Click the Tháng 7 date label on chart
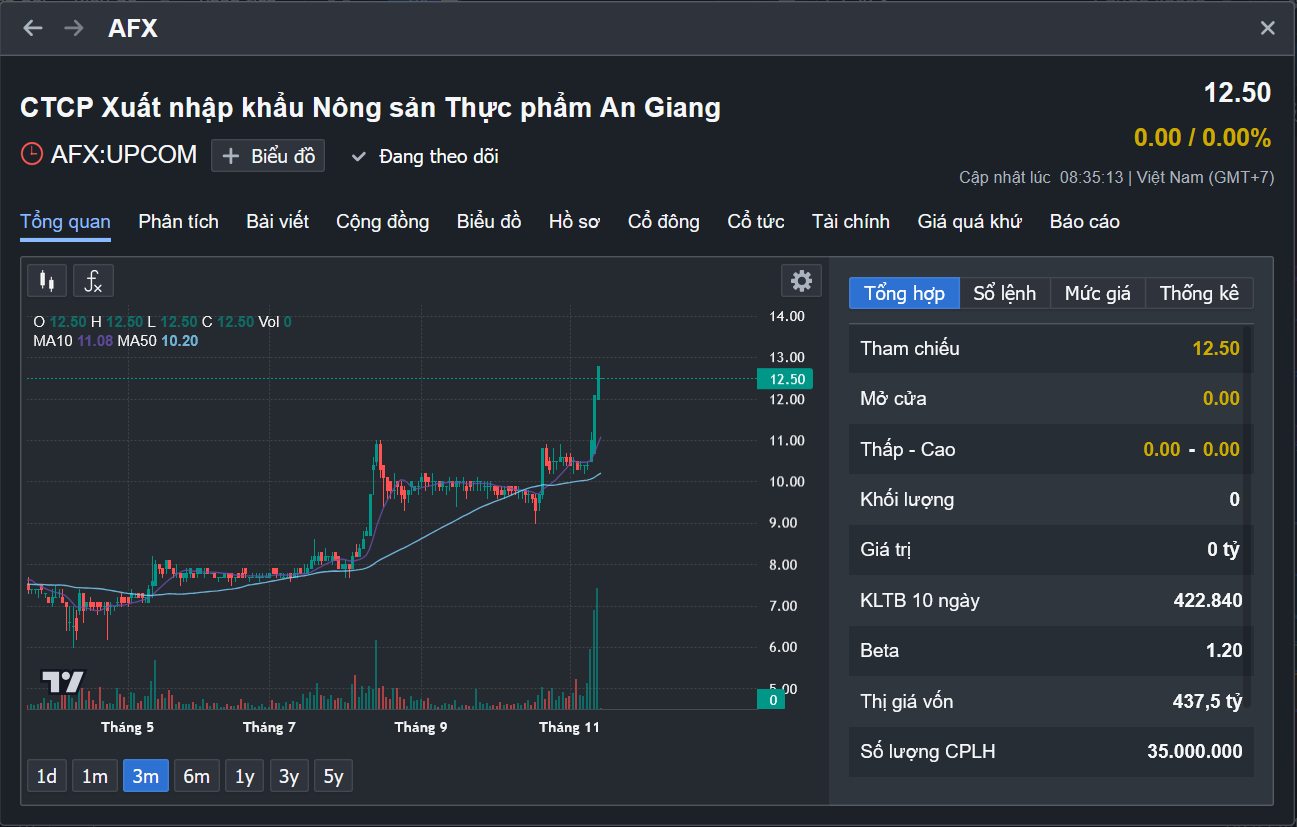This screenshot has width=1297, height=827. [x=269, y=727]
